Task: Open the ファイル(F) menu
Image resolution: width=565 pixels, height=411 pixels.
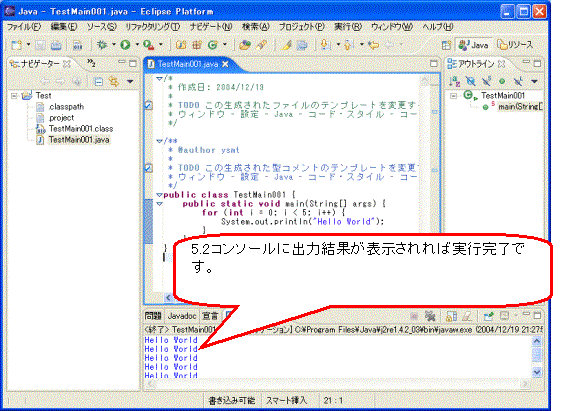Action: point(24,27)
